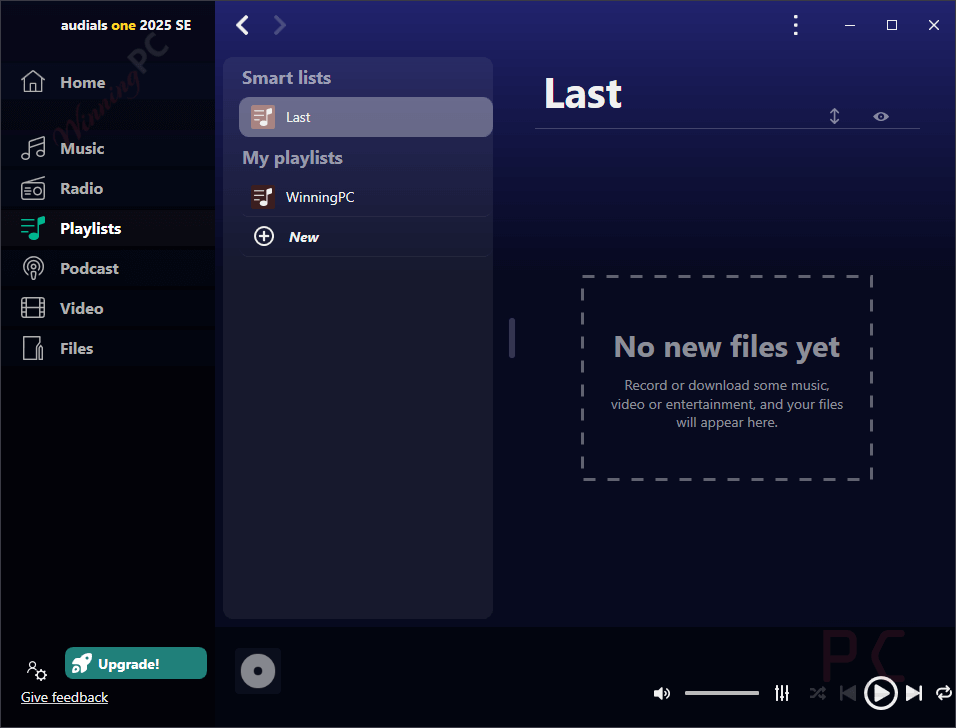Go to the Radio section
The width and height of the screenshot is (956, 728).
(107, 188)
